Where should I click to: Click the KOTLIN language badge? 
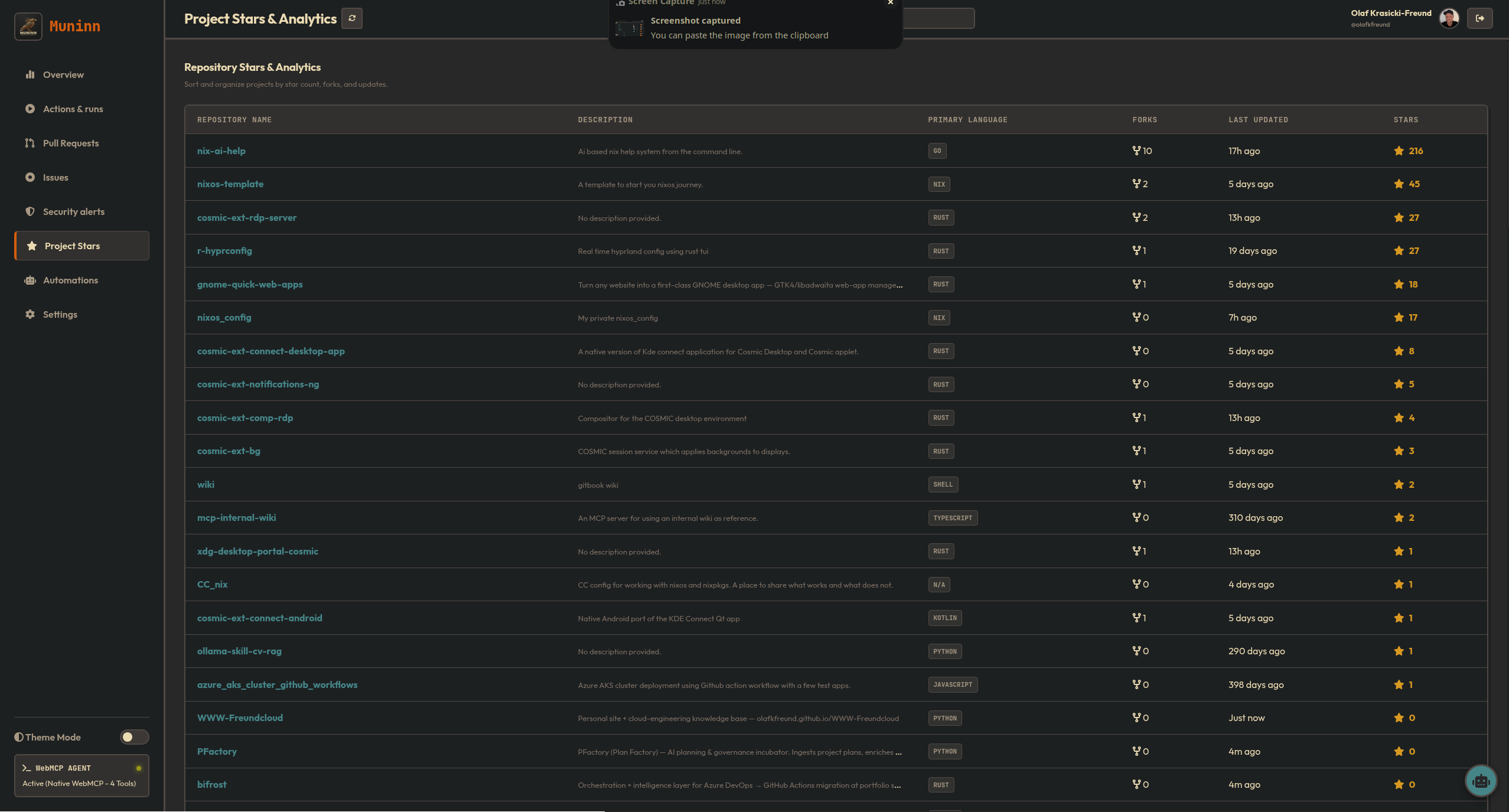click(945, 618)
